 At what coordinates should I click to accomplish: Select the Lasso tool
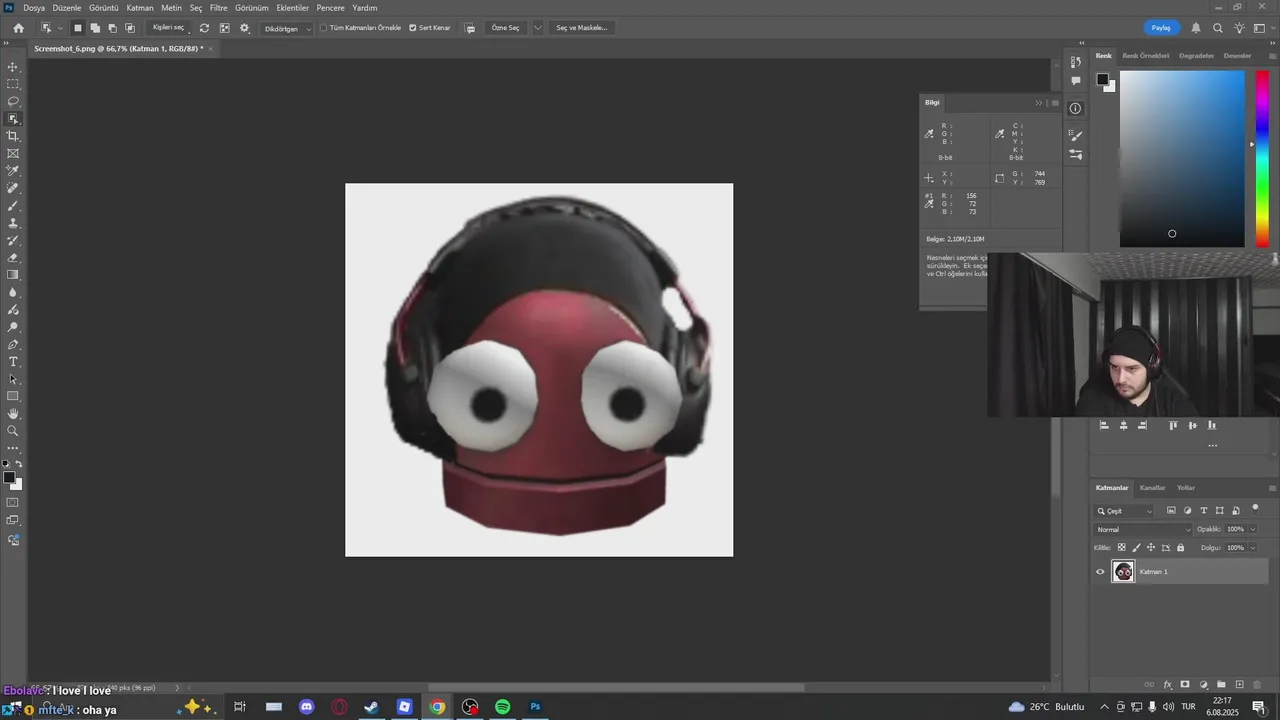point(13,101)
